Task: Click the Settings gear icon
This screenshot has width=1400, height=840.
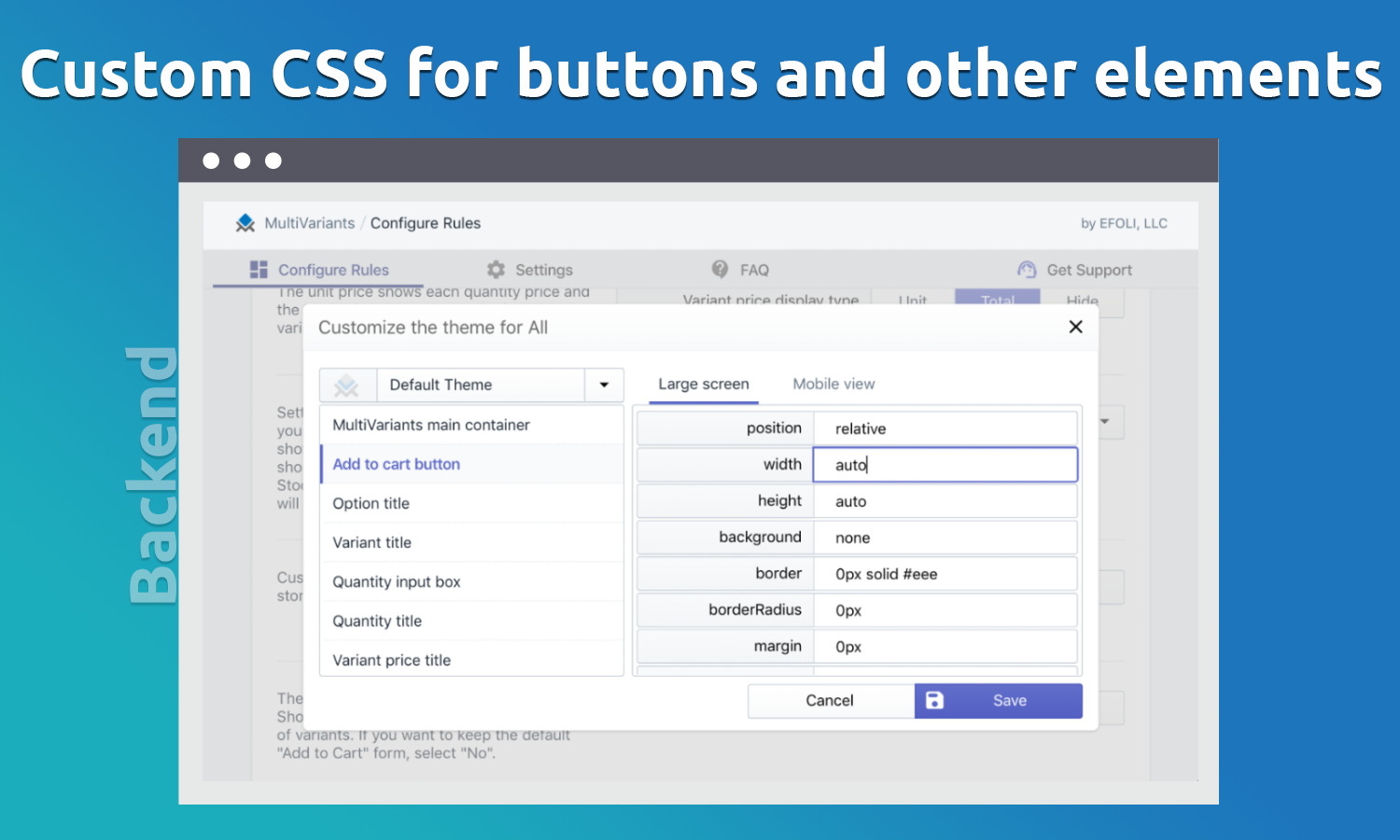Action: coord(497,270)
